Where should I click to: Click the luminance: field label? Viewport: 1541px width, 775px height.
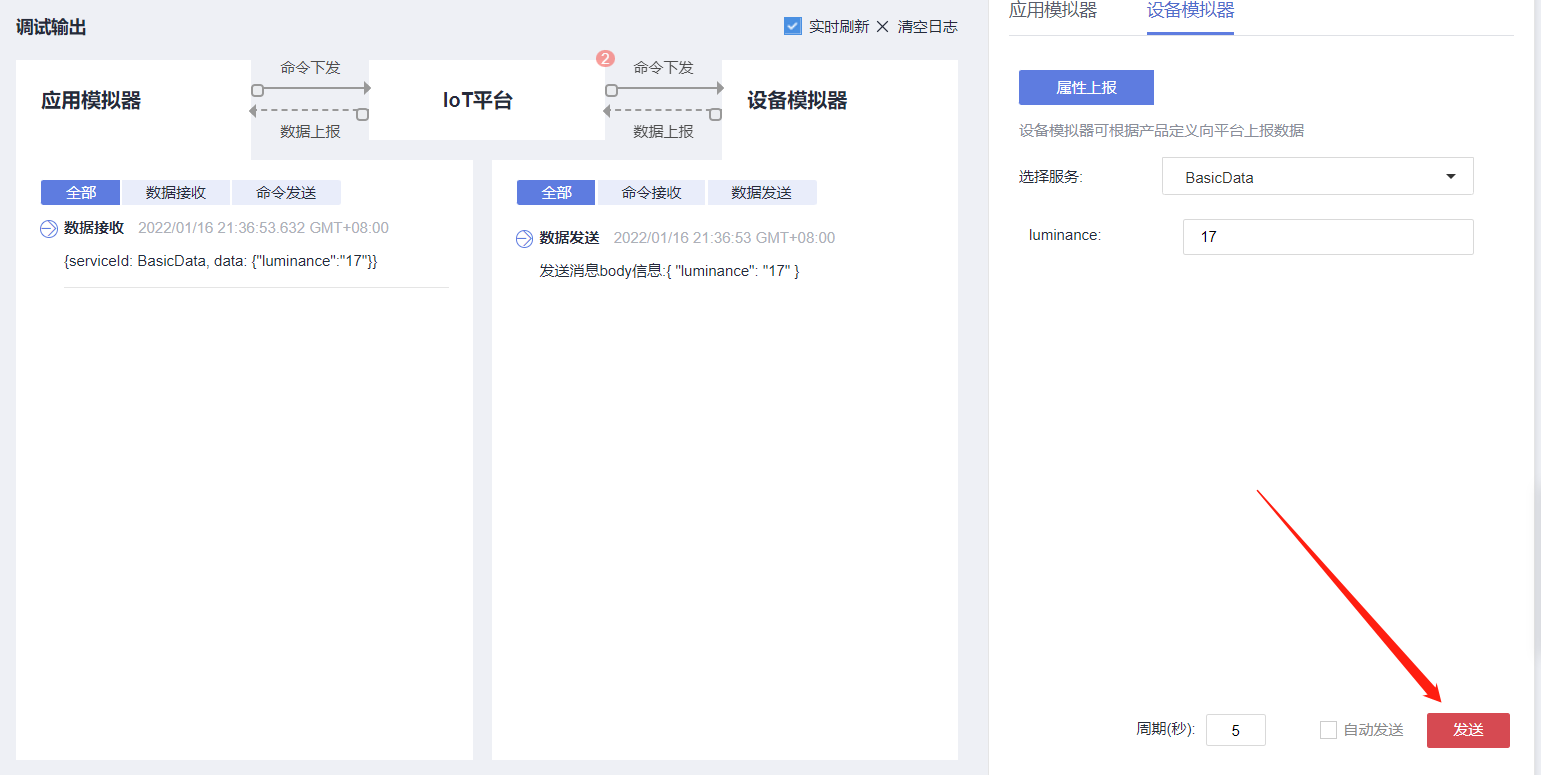[1065, 235]
